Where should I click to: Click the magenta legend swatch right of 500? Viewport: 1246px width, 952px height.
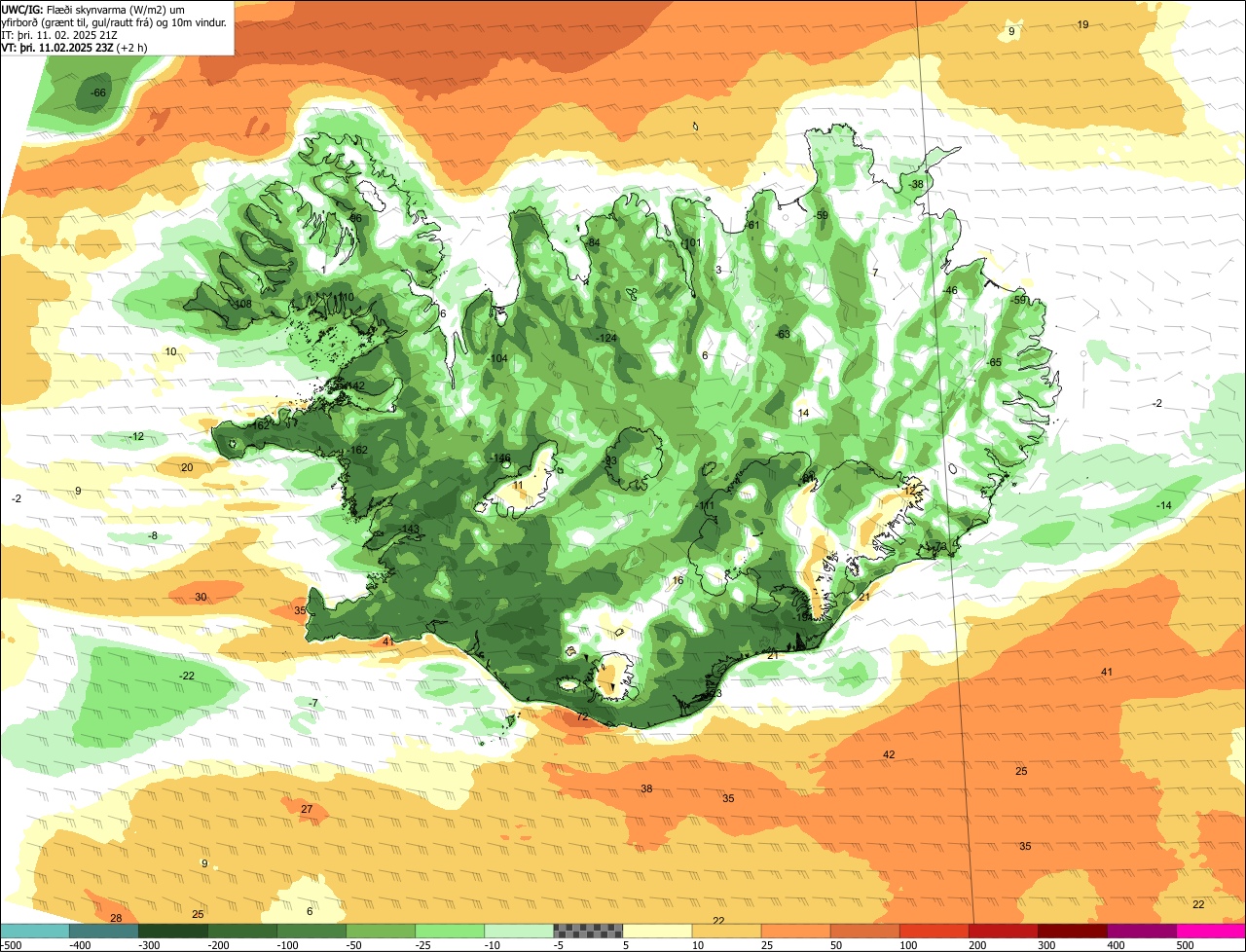coord(1210,931)
